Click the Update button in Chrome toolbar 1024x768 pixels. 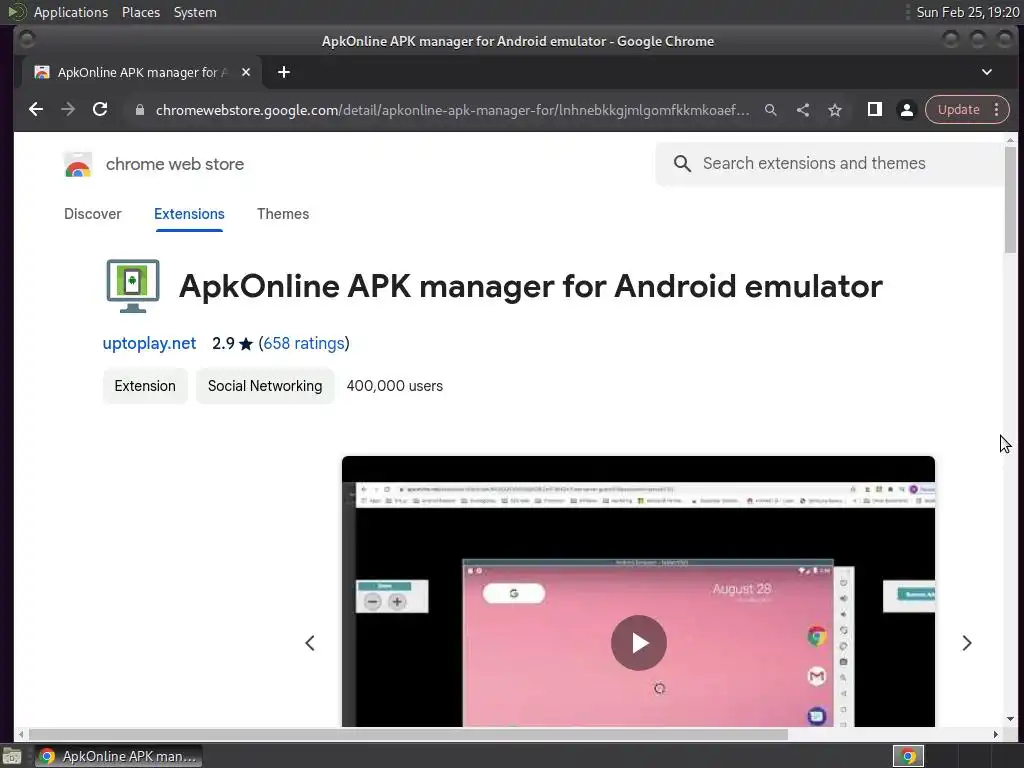(x=959, y=110)
